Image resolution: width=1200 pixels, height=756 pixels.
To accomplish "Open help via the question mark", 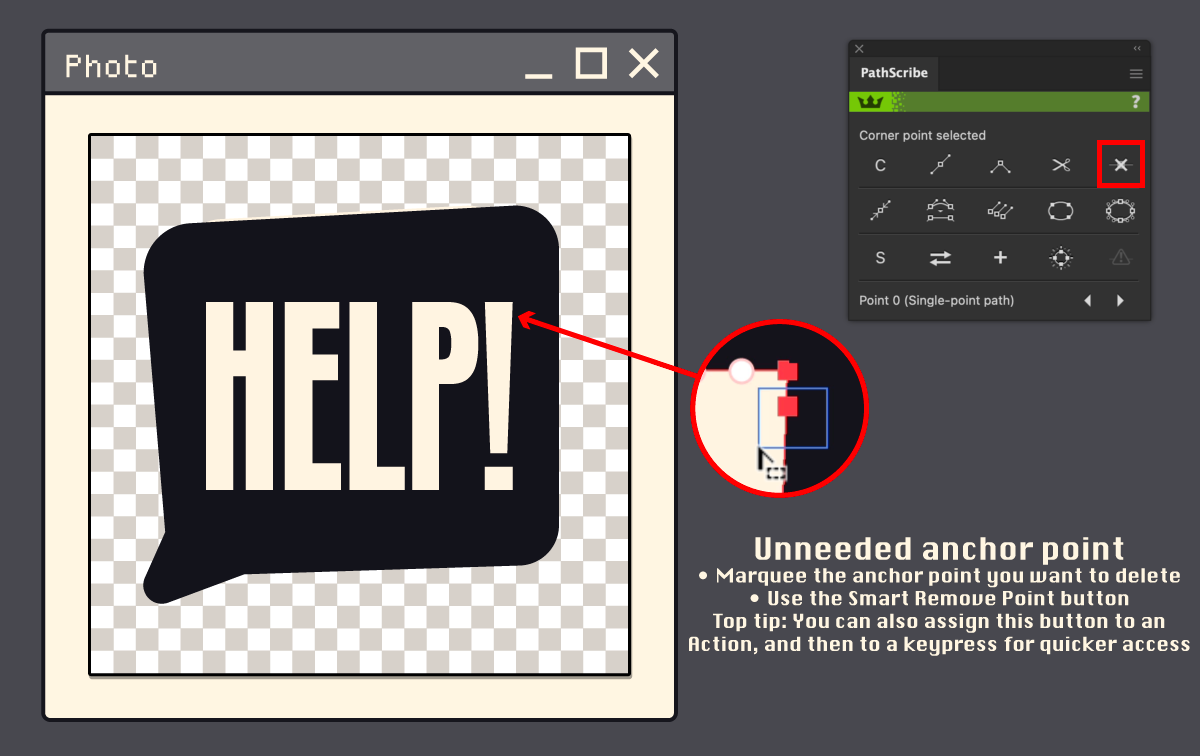I will tap(1135, 102).
